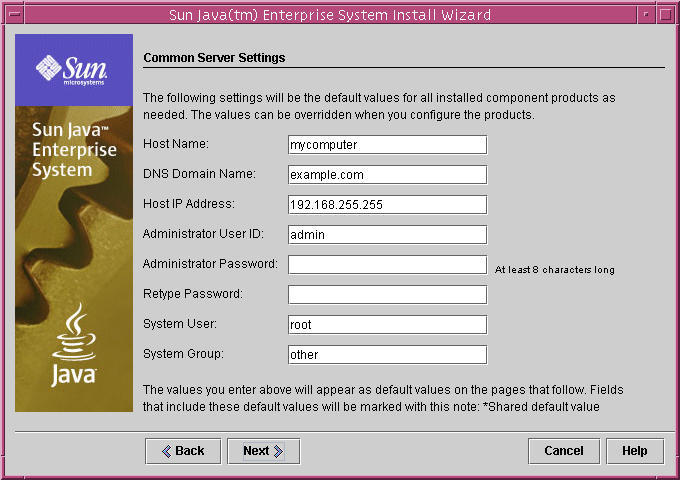The height and width of the screenshot is (480, 680).
Task: Cancel the install wizard
Action: click(x=564, y=451)
